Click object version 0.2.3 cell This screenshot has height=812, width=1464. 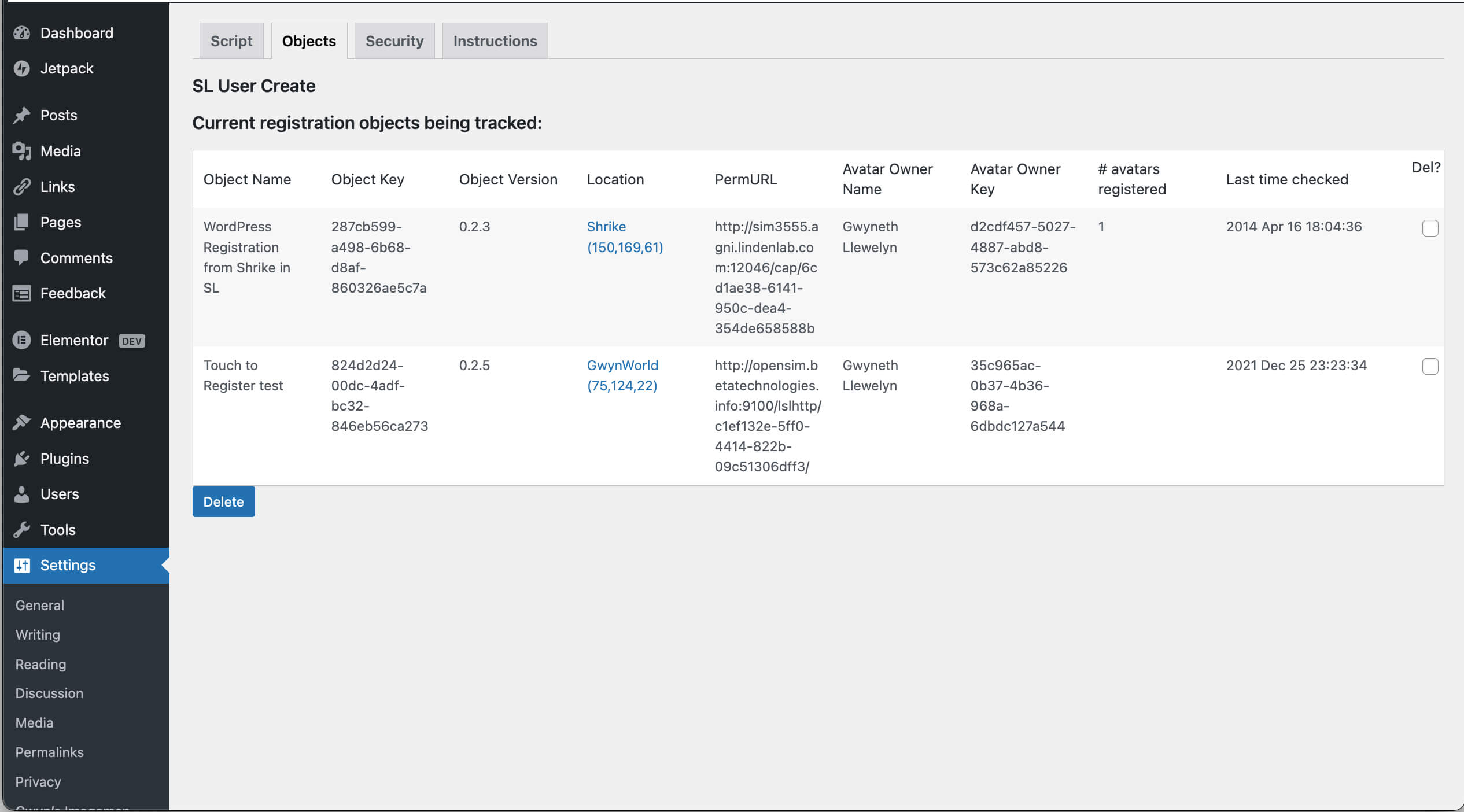pos(474,227)
